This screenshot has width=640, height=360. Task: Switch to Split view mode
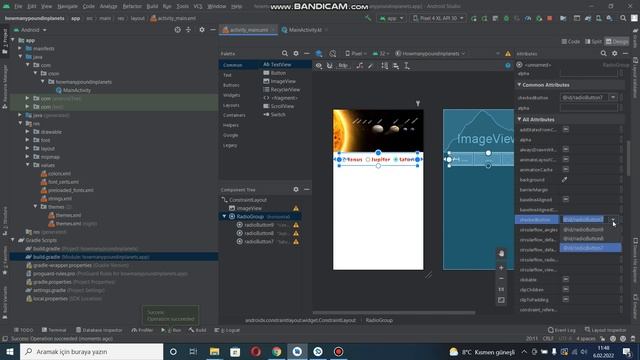click(593, 42)
